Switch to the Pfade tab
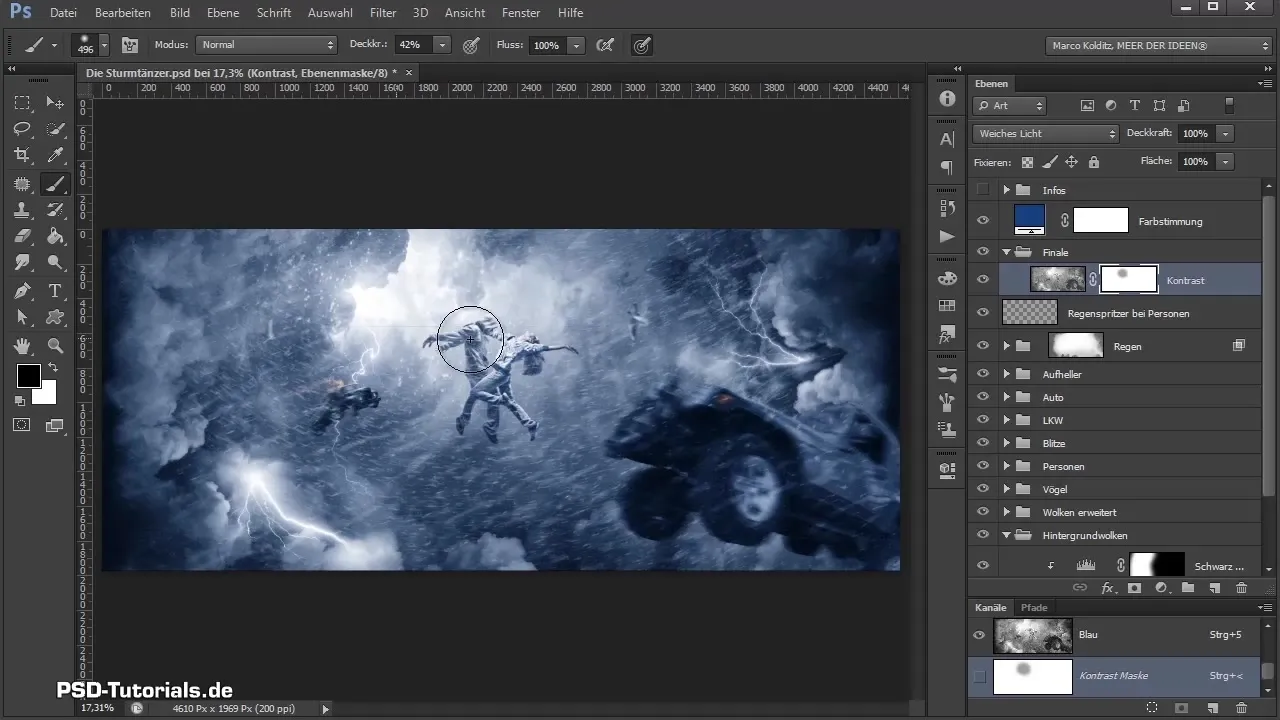1280x720 pixels. 1034,607
